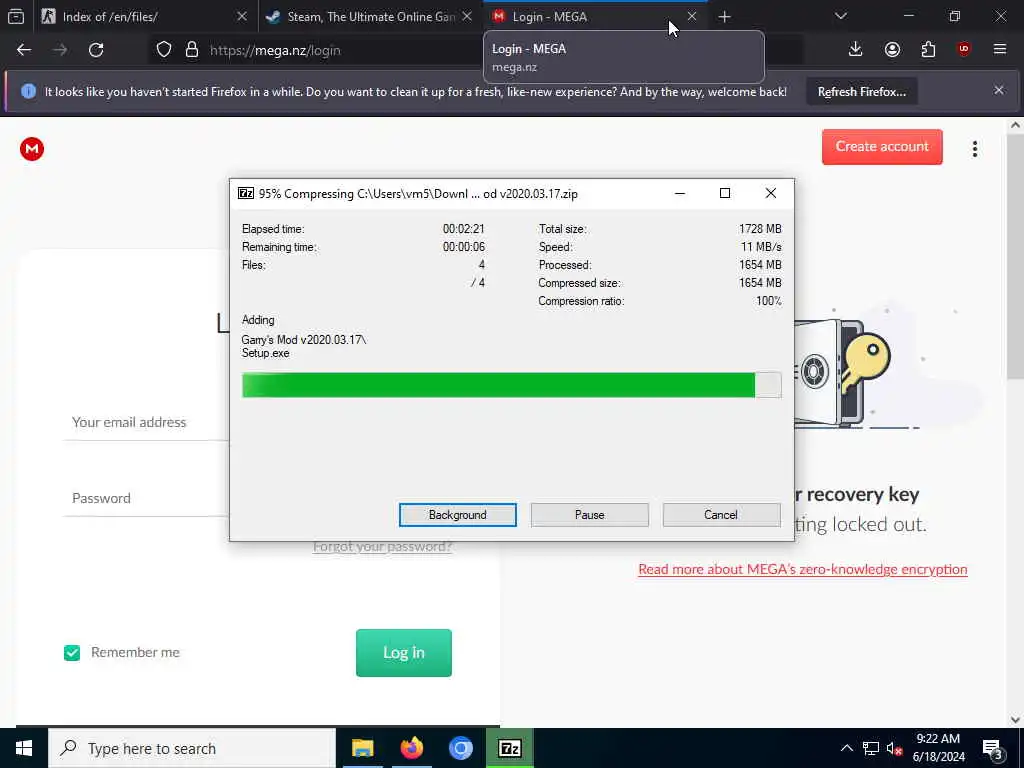Click the 7-Zip taskbar icon
The height and width of the screenshot is (768, 1024).
[509, 748]
